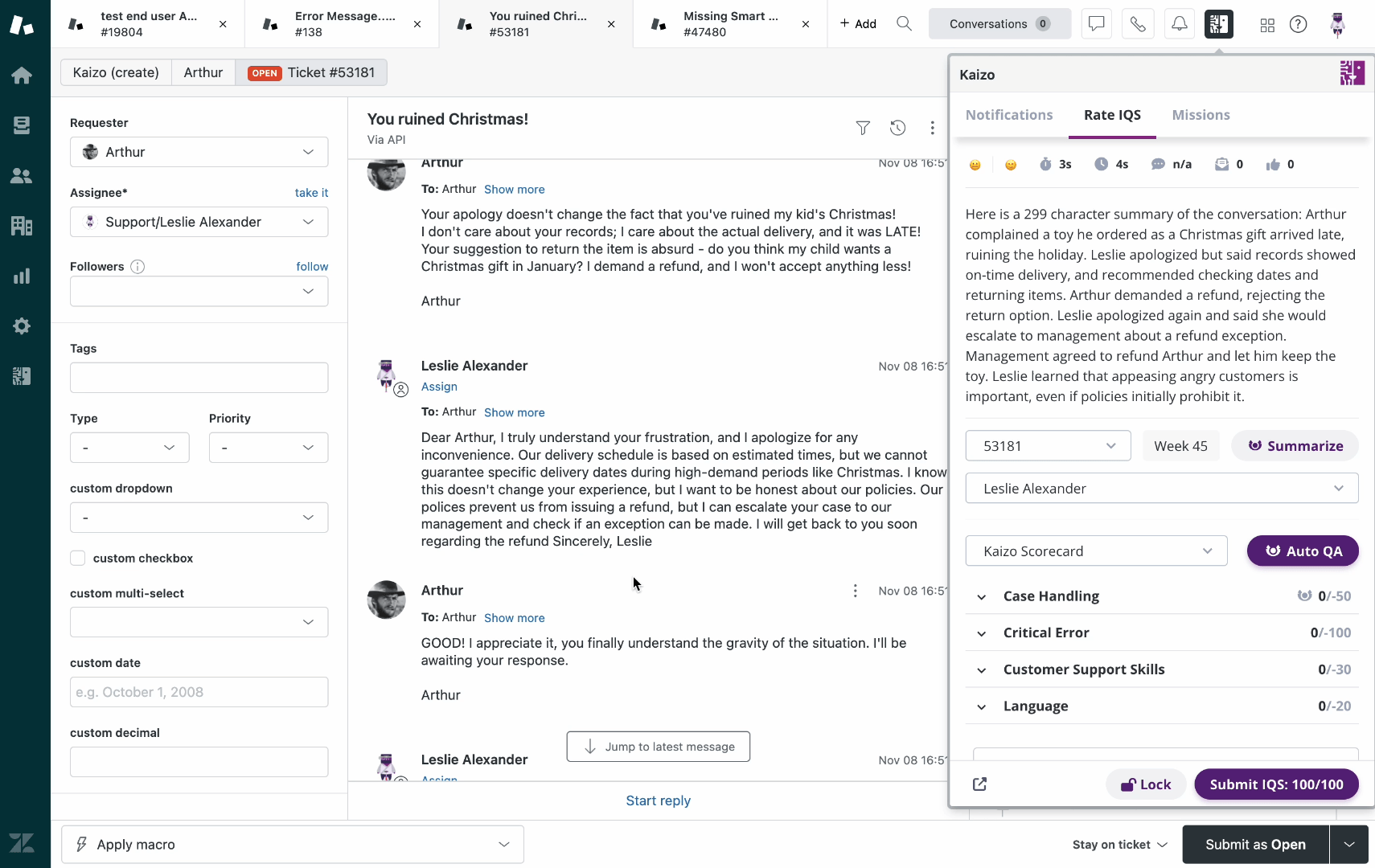Open the Views icon in sidebar

click(22, 125)
